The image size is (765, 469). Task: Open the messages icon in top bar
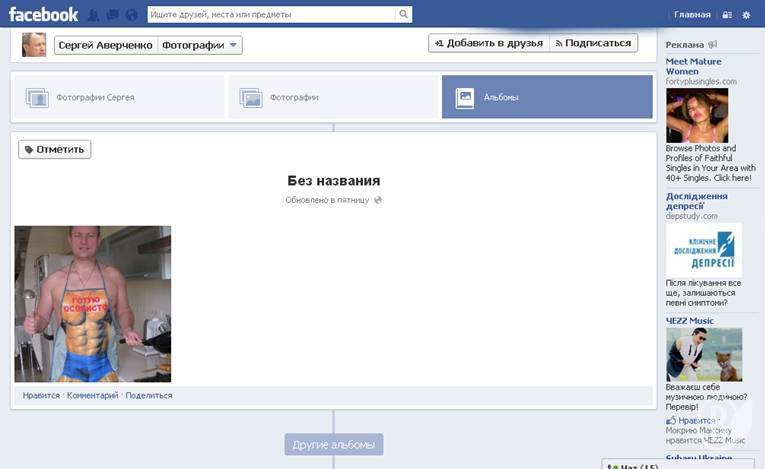112,15
